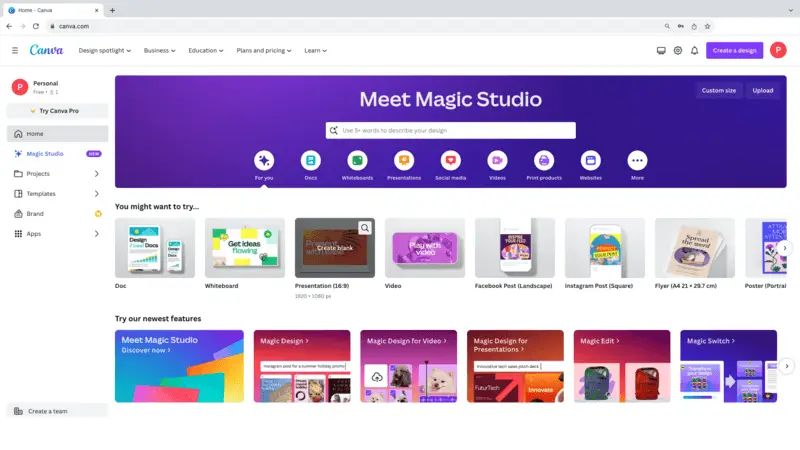Open the Doc design thumbnail
Viewport: 800px width, 450px height.
[155, 248]
